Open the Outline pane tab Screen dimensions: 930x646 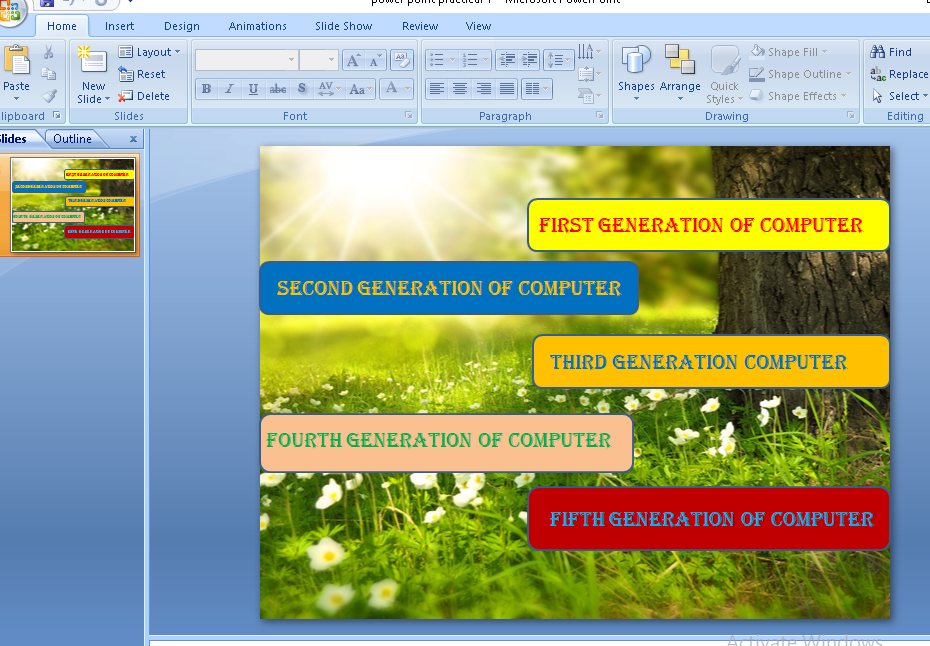pyautogui.click(x=73, y=139)
